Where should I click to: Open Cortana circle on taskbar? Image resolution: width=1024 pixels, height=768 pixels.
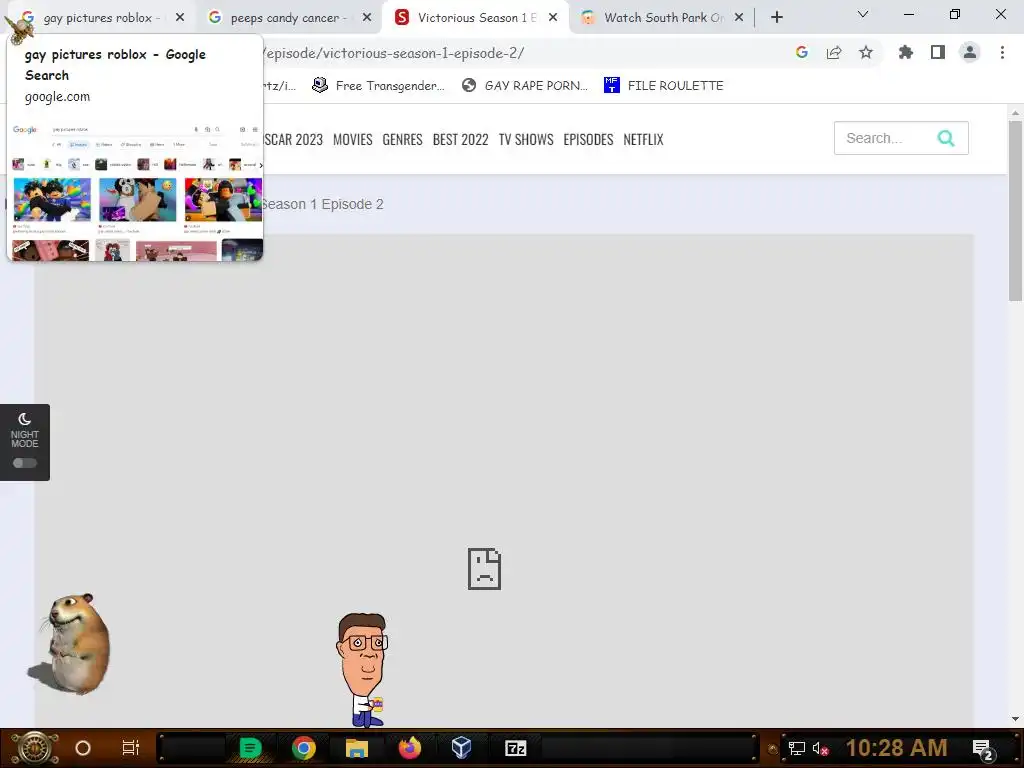coord(83,748)
